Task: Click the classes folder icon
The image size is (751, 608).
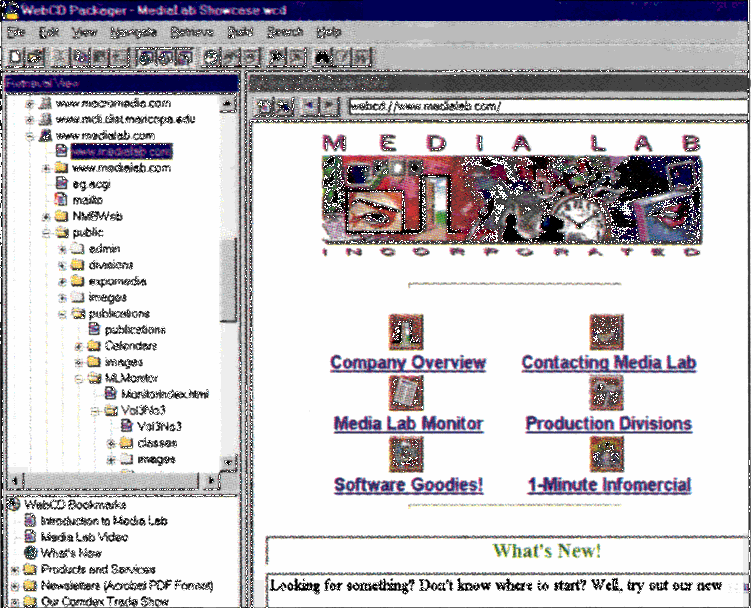Action: click(x=126, y=443)
